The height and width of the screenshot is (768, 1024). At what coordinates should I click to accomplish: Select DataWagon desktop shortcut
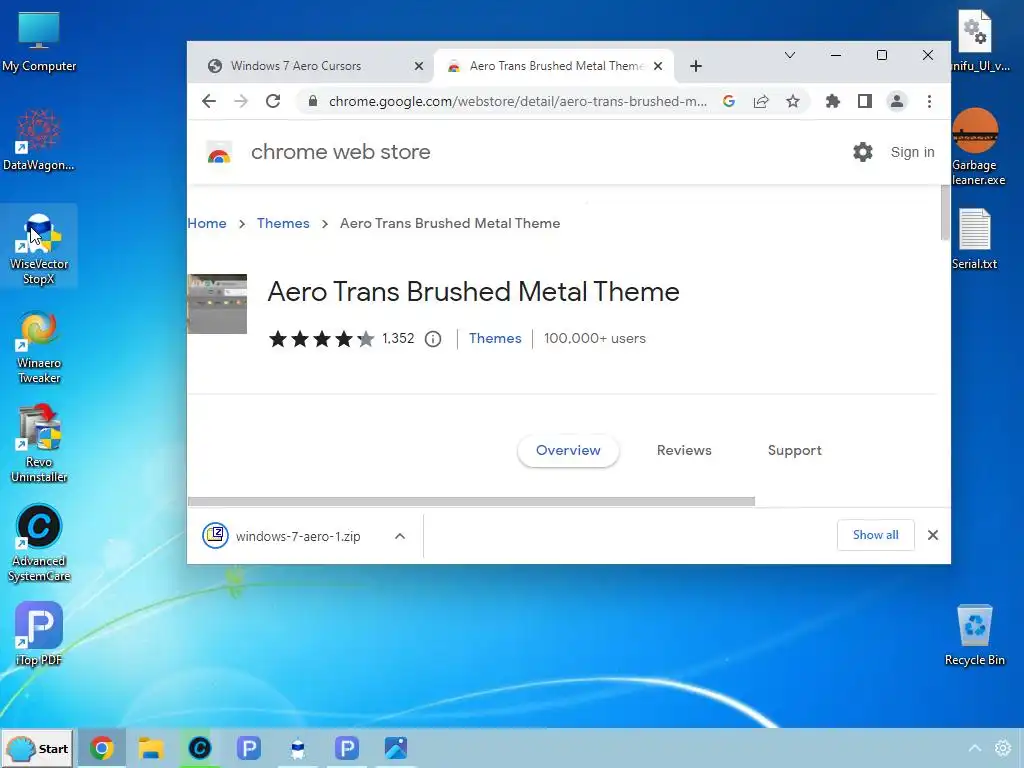pos(39,140)
